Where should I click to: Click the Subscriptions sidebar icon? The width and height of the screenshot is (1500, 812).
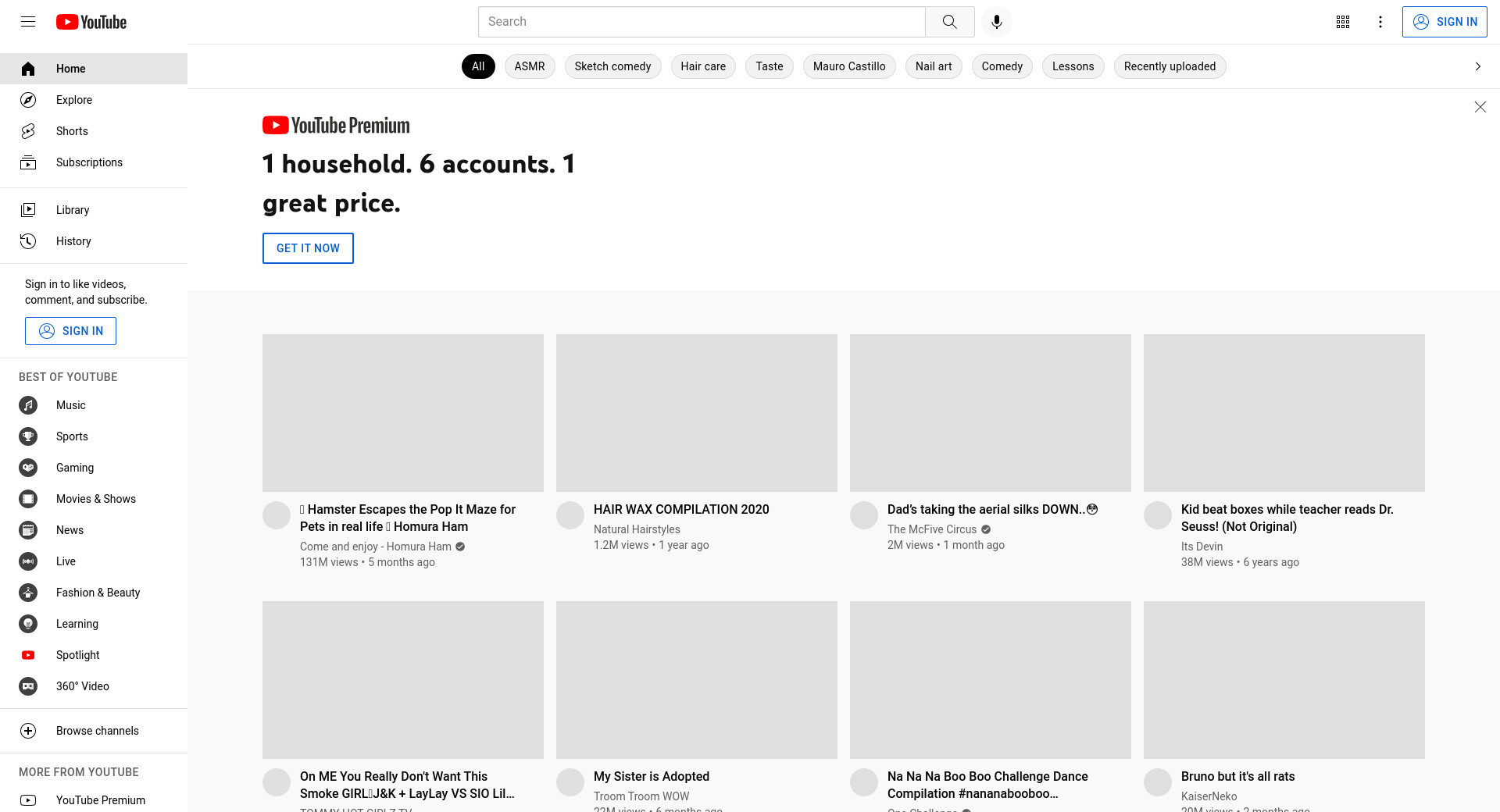(28, 162)
